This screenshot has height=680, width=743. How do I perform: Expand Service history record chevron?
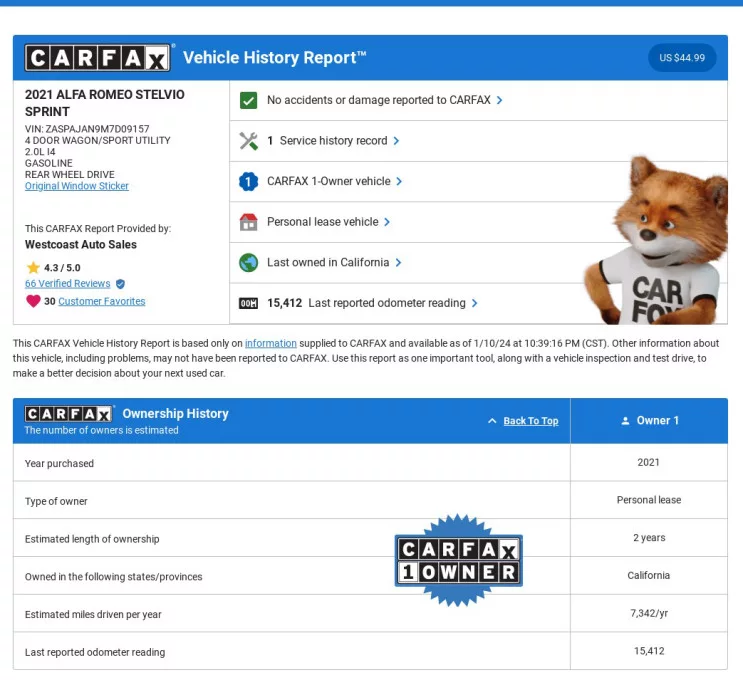pos(397,141)
